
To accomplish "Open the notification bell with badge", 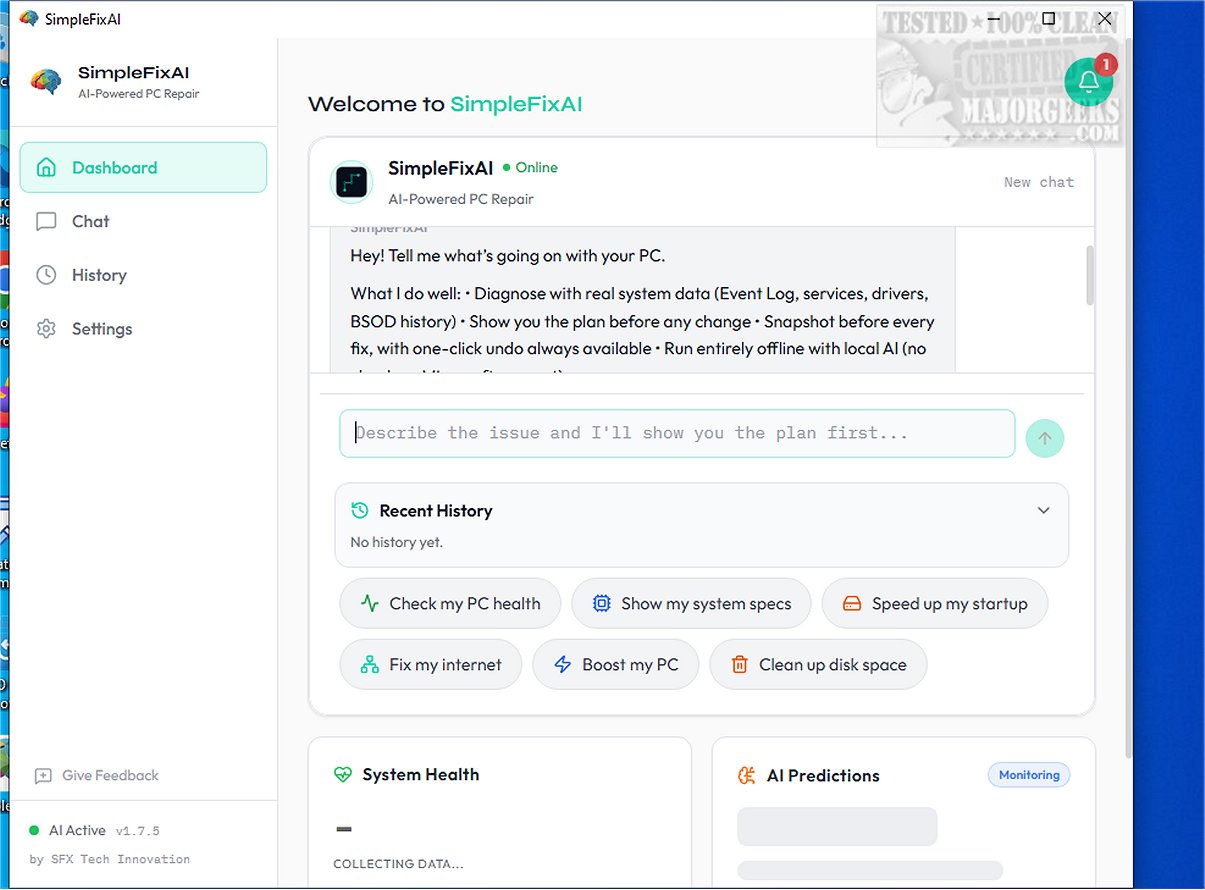I will (1089, 82).
